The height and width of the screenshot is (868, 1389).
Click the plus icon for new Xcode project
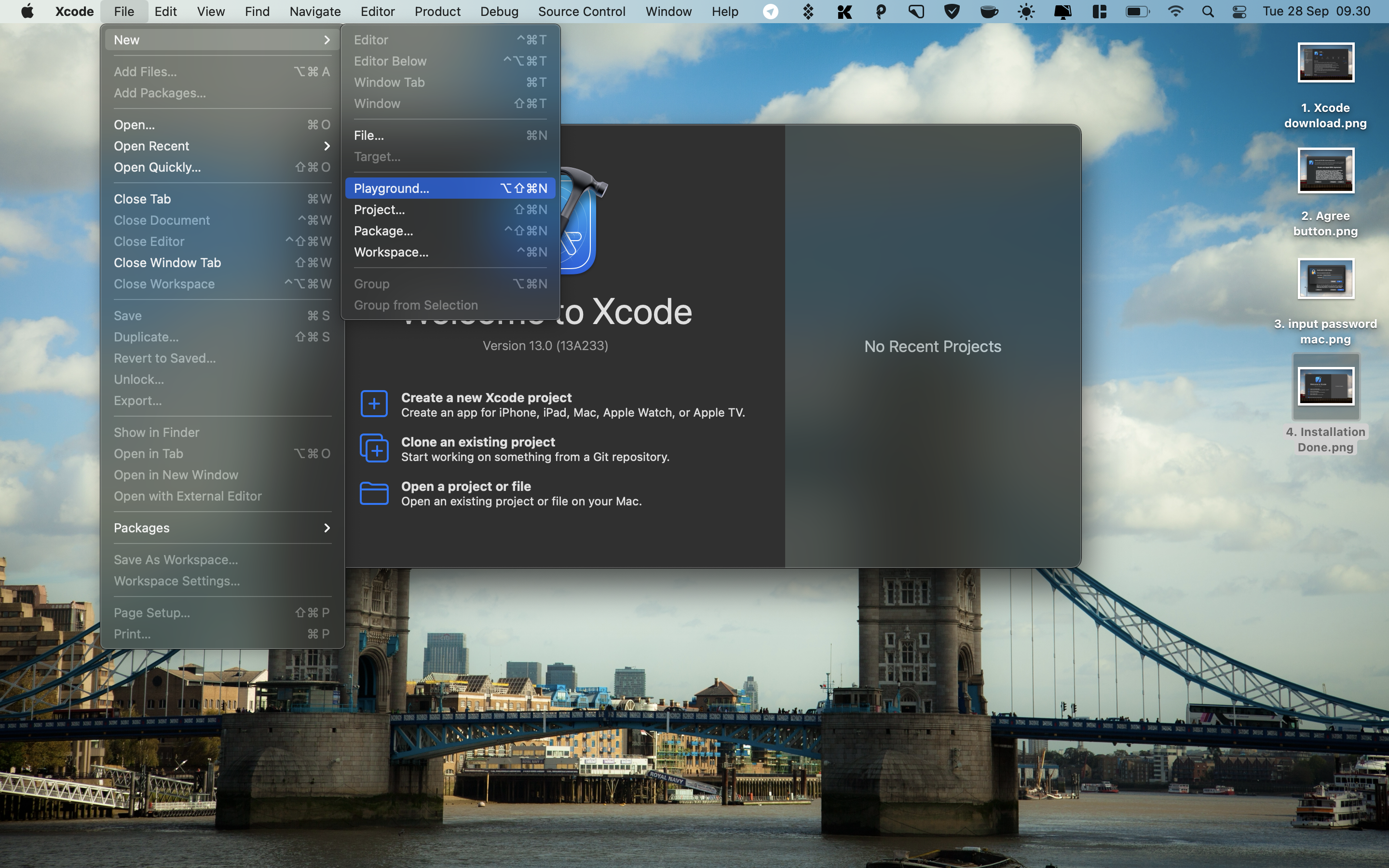[x=374, y=404]
